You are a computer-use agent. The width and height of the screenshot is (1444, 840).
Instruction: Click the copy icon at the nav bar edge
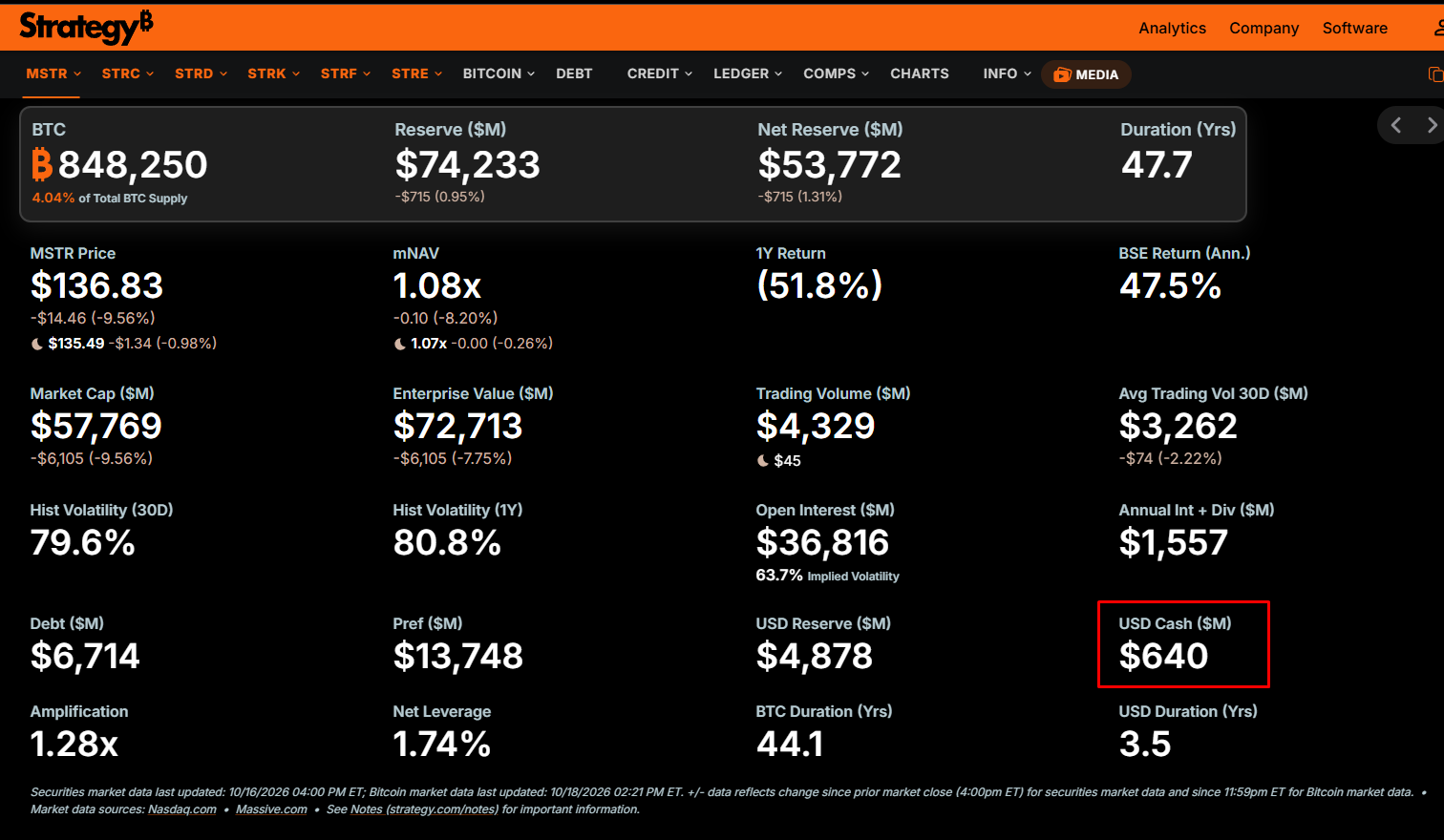[x=1435, y=73]
